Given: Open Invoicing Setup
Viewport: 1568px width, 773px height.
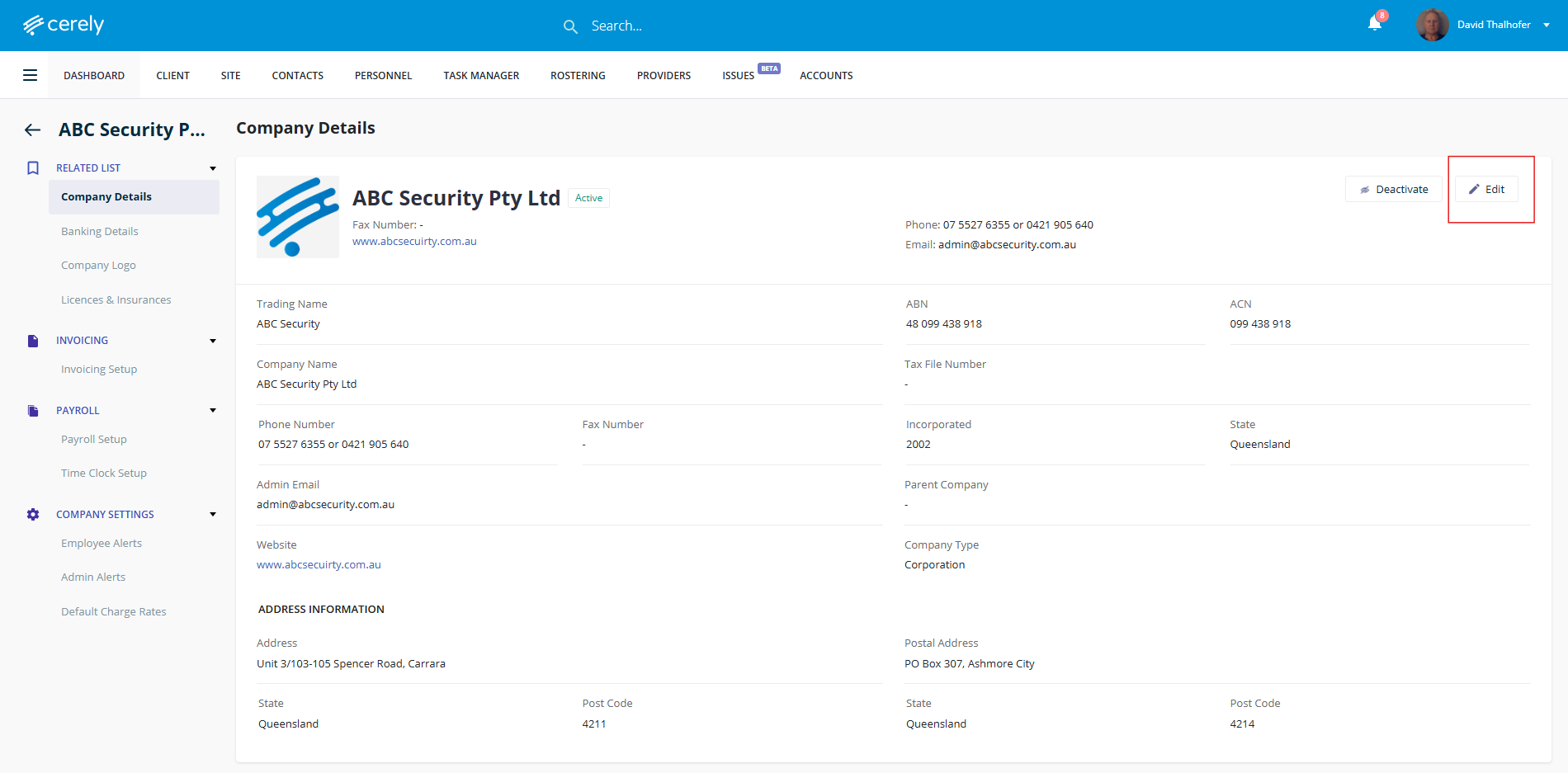Looking at the screenshot, I should [99, 370].
